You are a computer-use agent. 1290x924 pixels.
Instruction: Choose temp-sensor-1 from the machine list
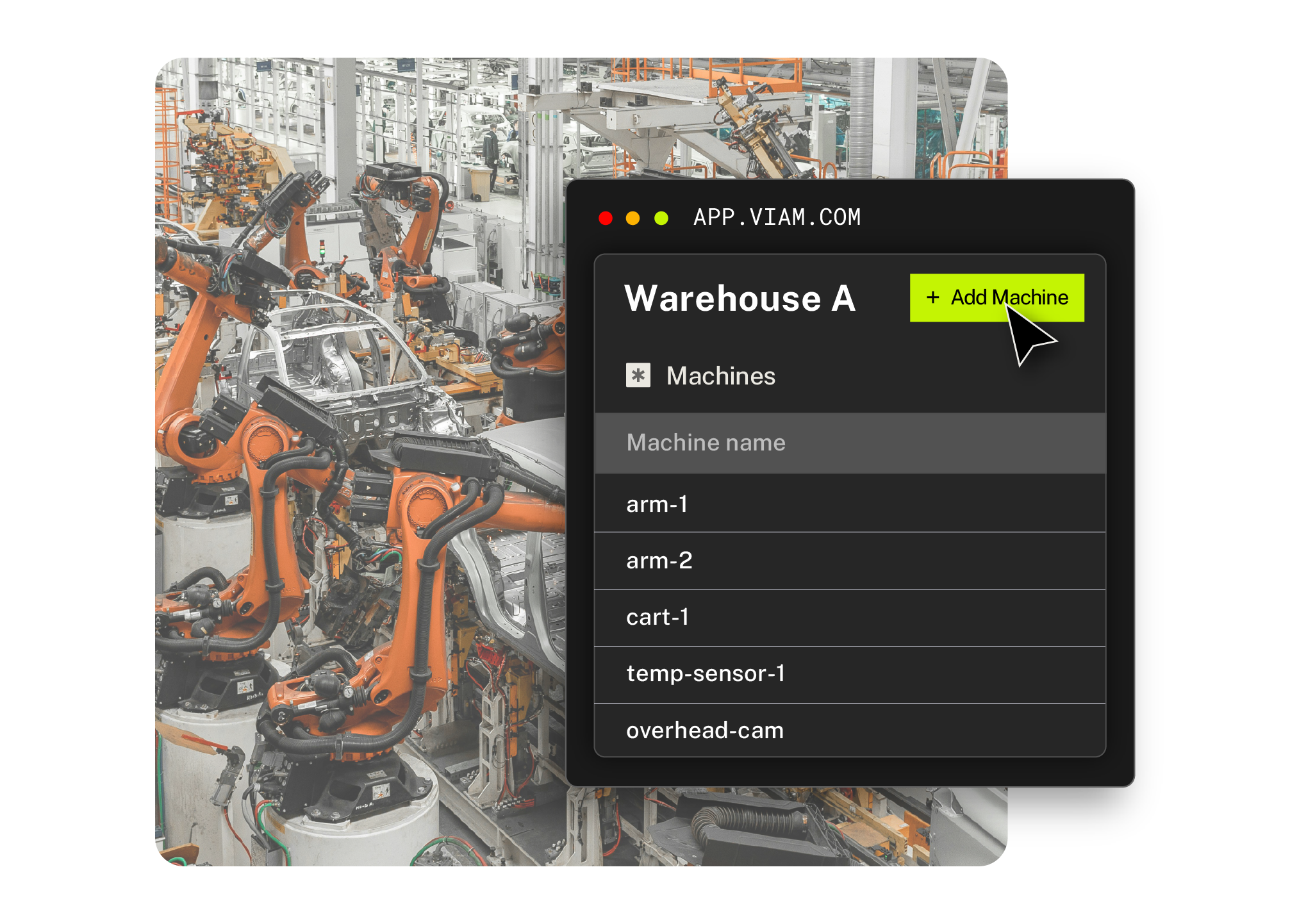pyautogui.click(x=705, y=673)
